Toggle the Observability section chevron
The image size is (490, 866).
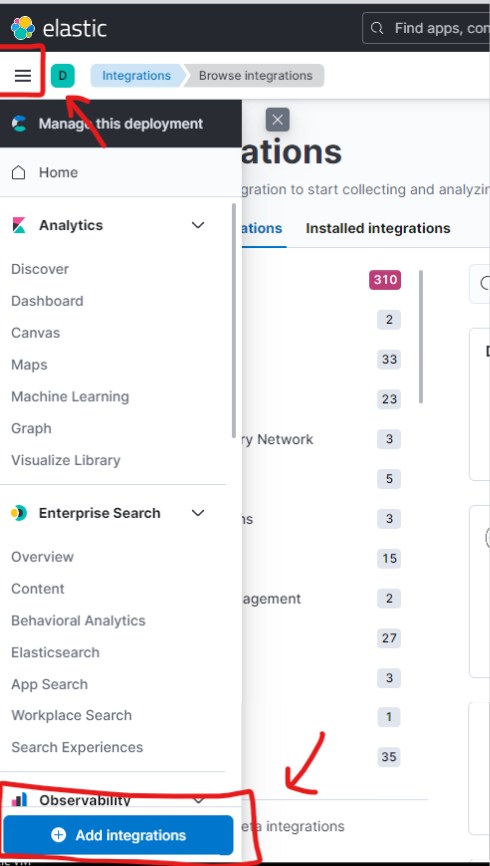[198, 799]
